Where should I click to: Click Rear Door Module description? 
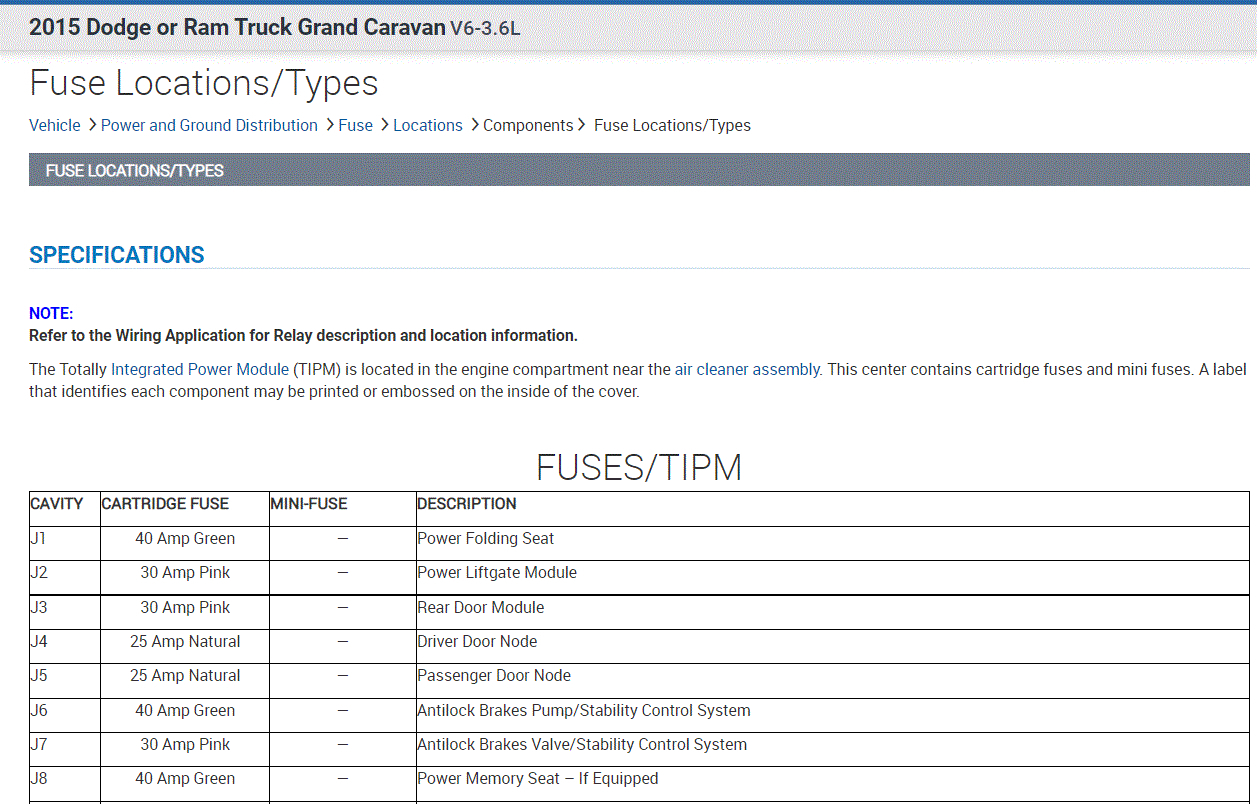click(481, 608)
